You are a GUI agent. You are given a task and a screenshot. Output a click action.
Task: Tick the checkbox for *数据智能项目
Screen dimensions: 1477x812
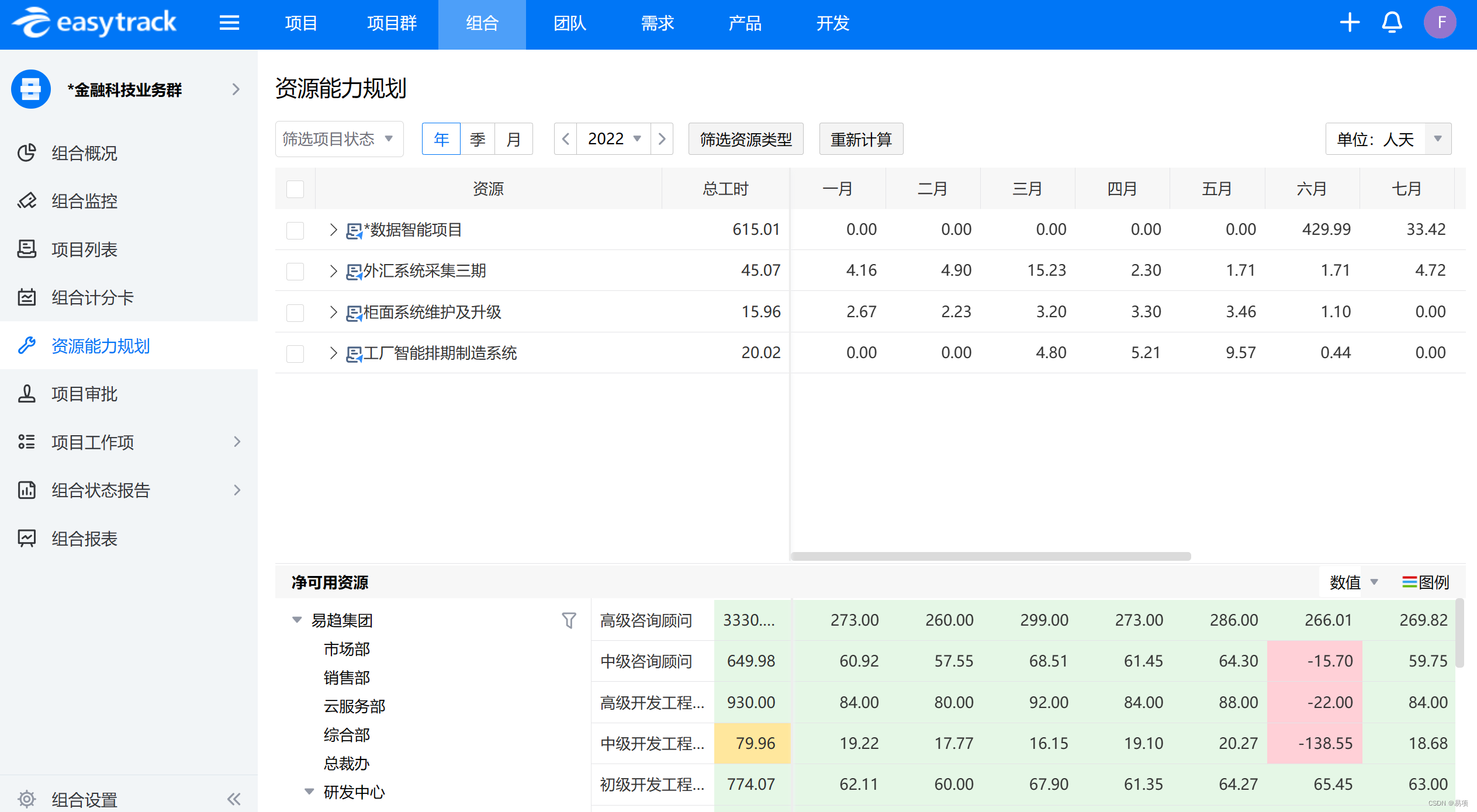295,230
